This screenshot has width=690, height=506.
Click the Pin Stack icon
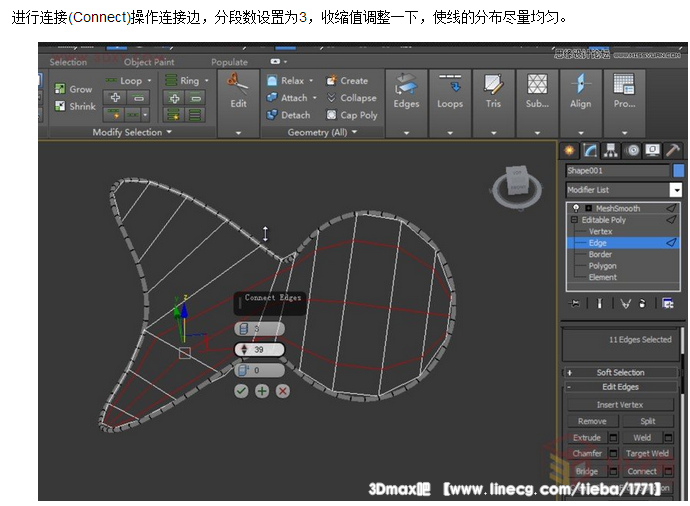coord(574,303)
